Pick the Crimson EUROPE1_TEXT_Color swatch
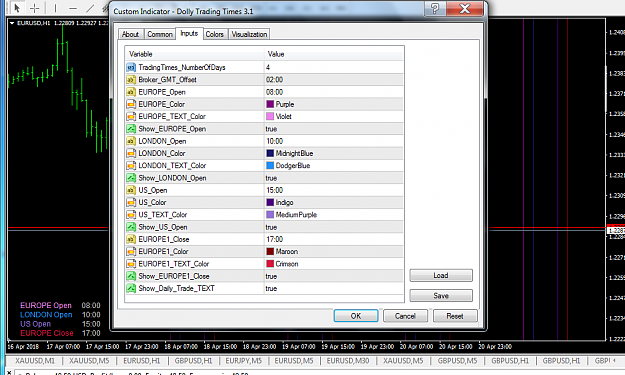Image resolution: width=625 pixels, height=375 pixels. 270,264
